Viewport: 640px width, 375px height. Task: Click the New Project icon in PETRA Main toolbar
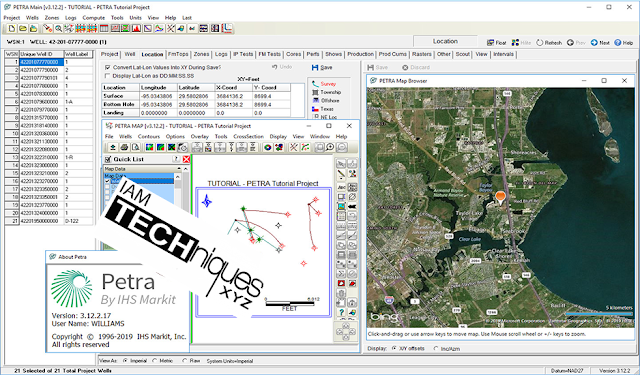12,29
